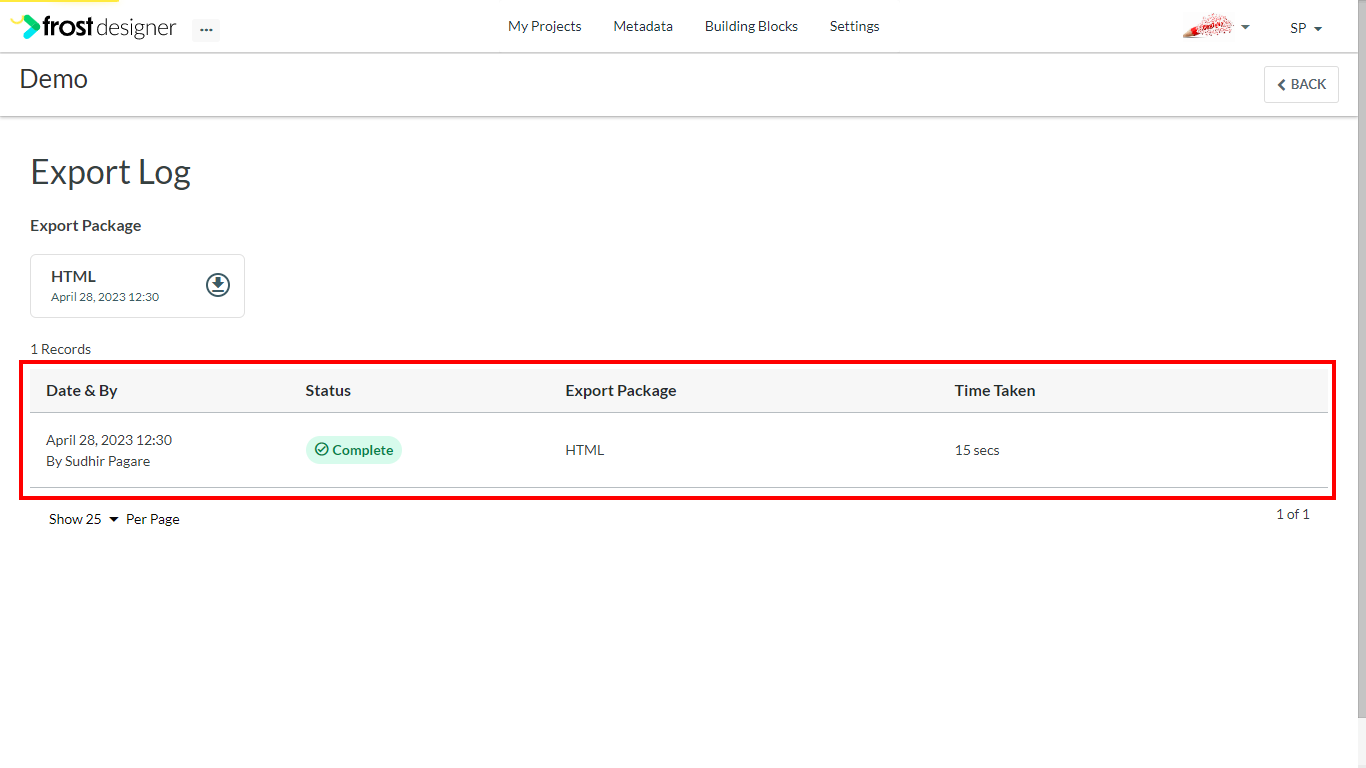Go to My Projects
Image resolution: width=1366 pixels, height=768 pixels.
[544, 26]
